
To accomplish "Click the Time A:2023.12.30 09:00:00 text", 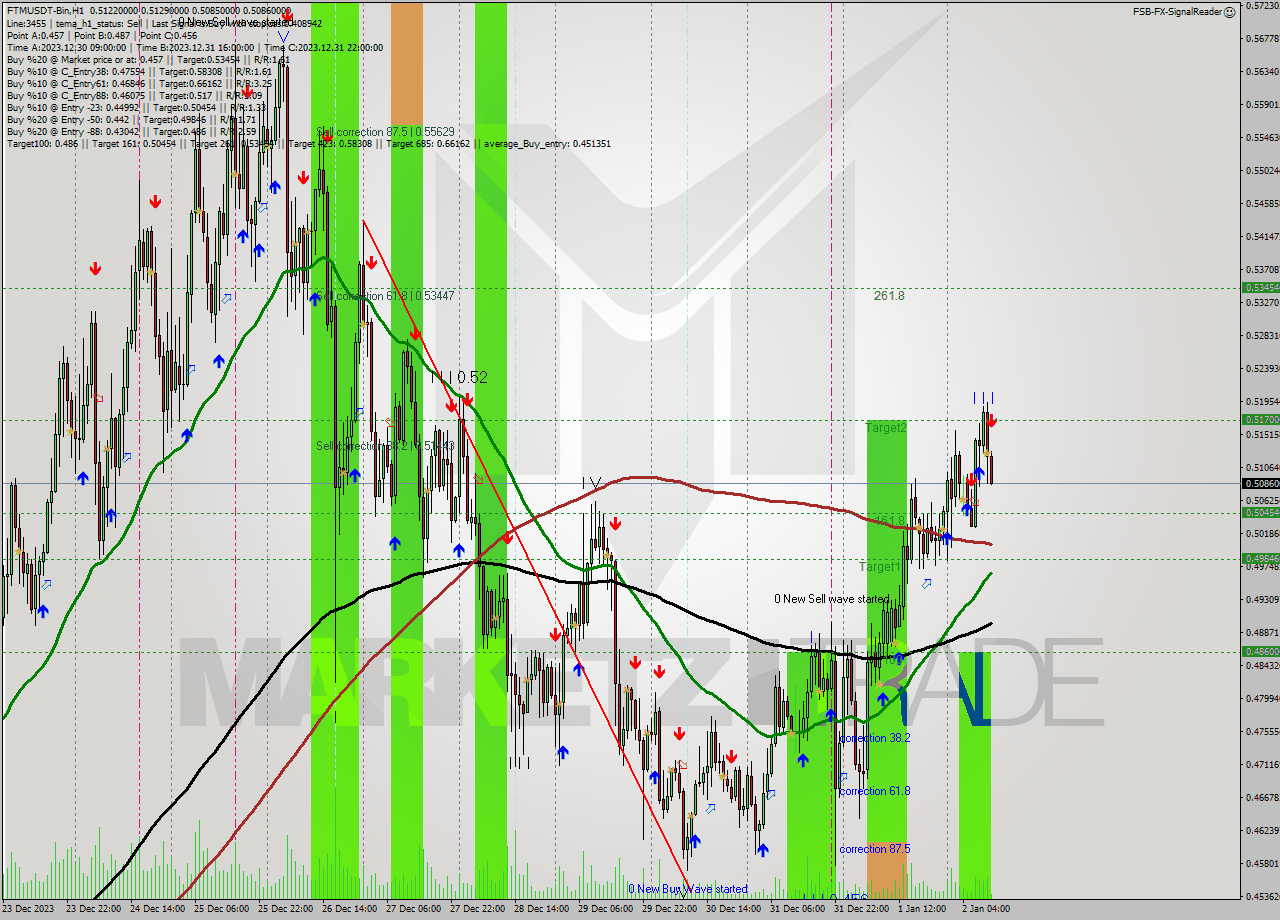I will (66, 47).
